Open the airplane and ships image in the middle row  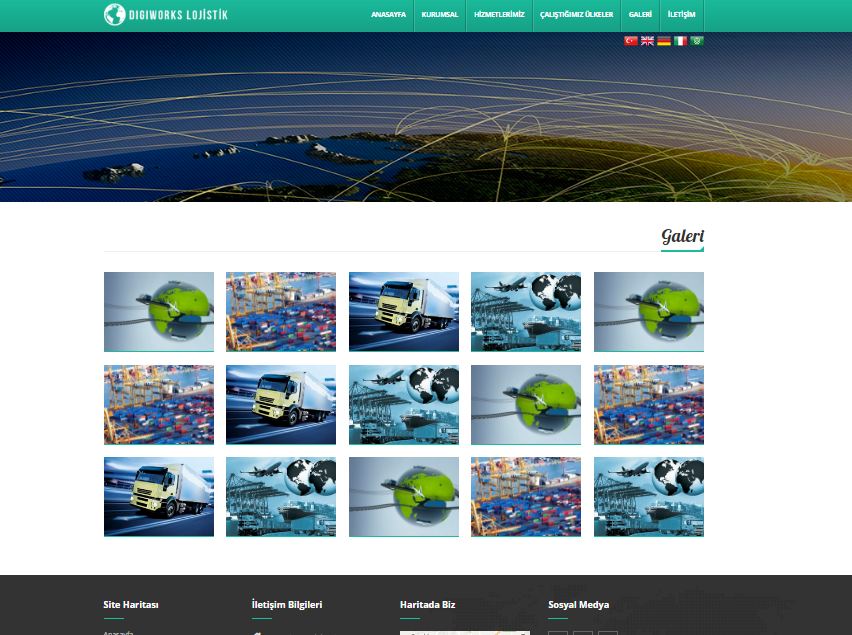point(404,405)
